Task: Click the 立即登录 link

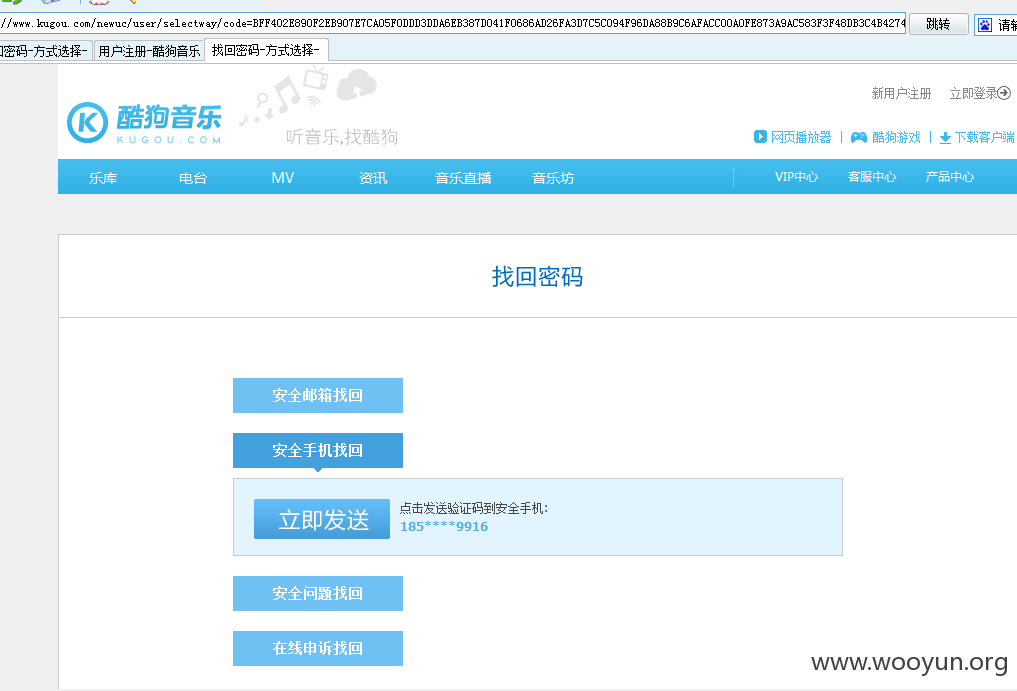Action: (974, 93)
